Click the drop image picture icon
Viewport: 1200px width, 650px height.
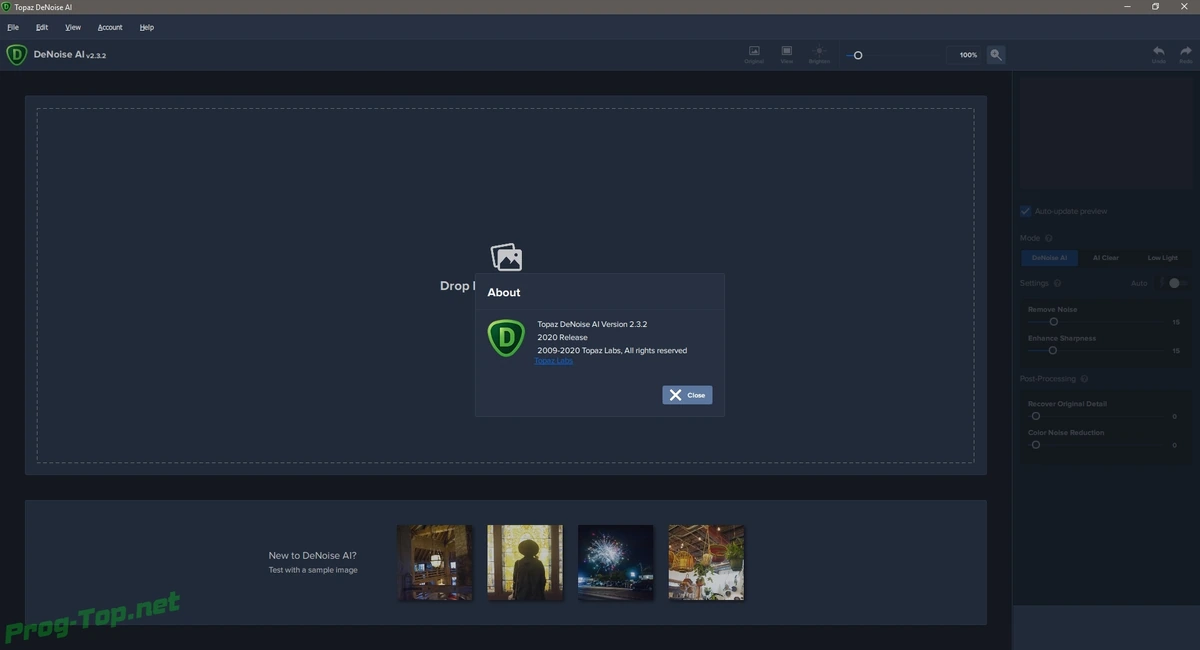506,257
